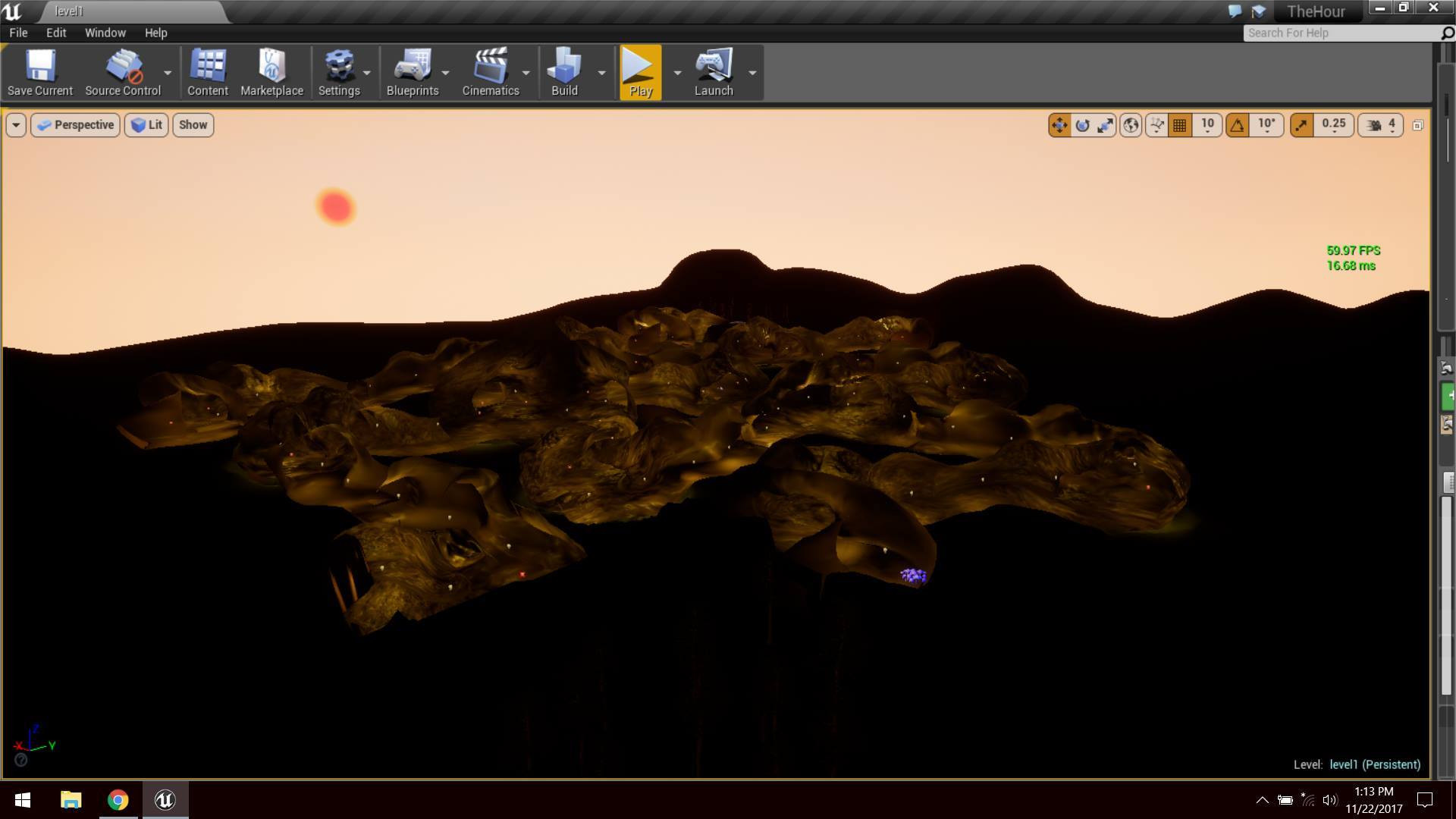Image resolution: width=1456 pixels, height=819 pixels.
Task: Toggle scale snapping
Action: pos(1301,125)
